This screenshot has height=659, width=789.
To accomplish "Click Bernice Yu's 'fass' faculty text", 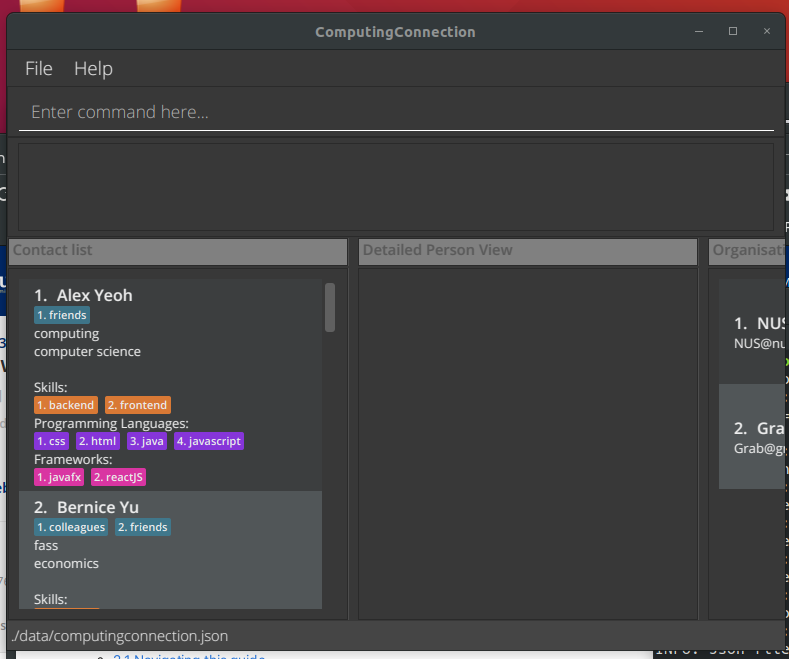I will click(46, 546).
